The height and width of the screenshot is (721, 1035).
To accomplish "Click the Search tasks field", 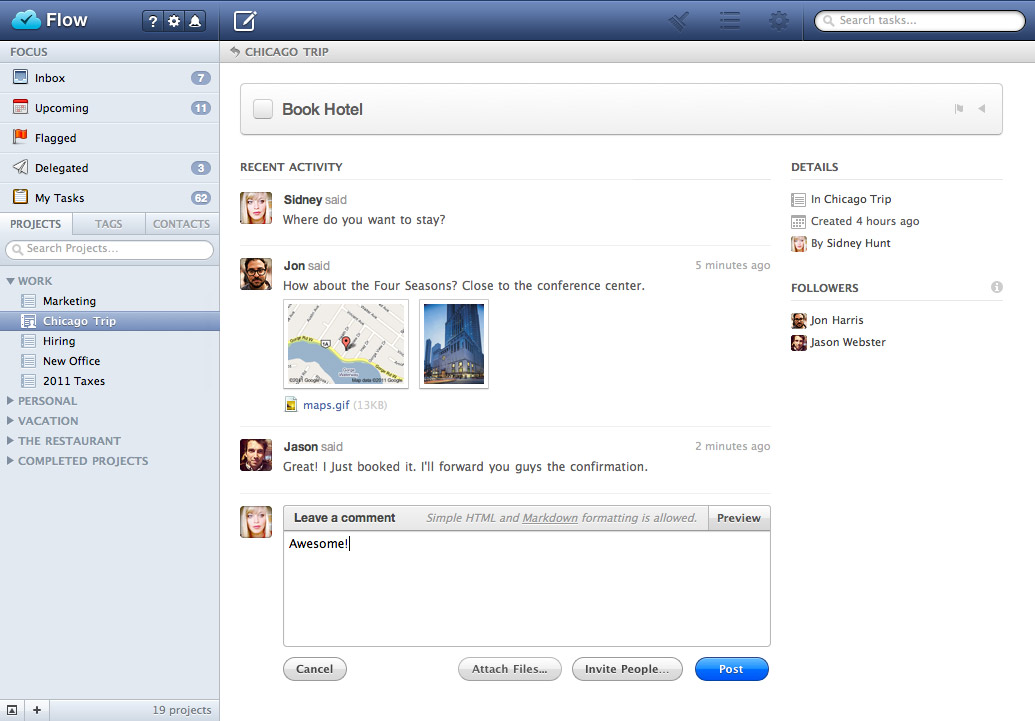I will click(918, 20).
